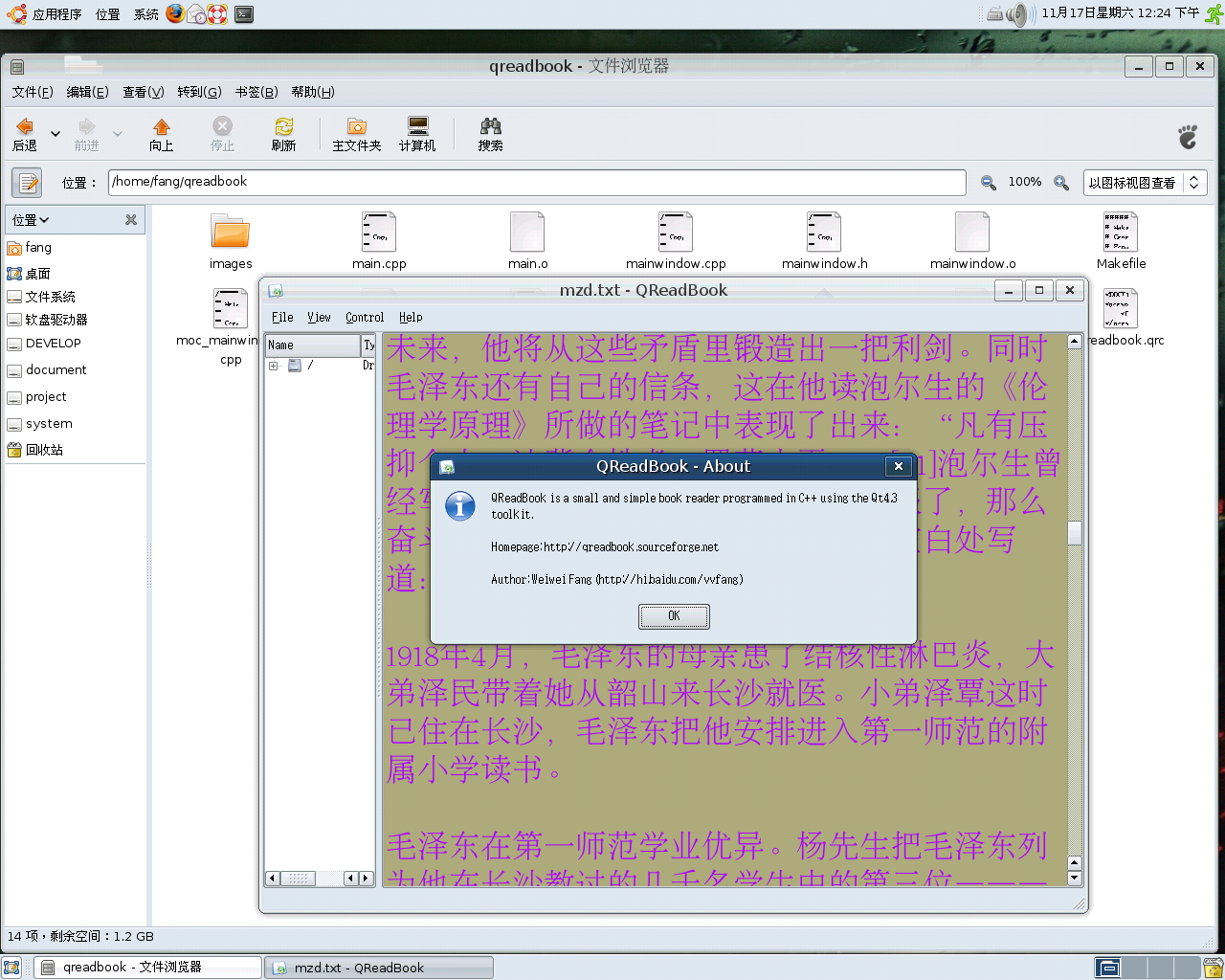Viewport: 1225px width, 980px height.
Task: Zoom out with the minus magnifier
Action: 988,183
